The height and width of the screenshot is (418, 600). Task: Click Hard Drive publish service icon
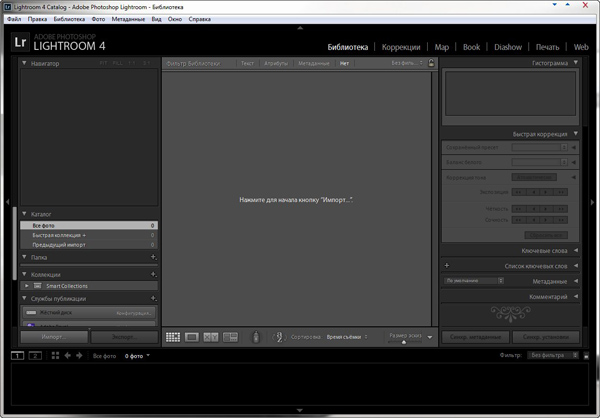(31, 312)
